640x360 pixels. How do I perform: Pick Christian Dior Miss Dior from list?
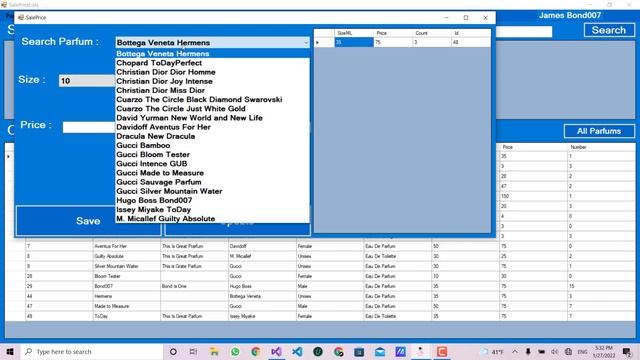[212, 90]
